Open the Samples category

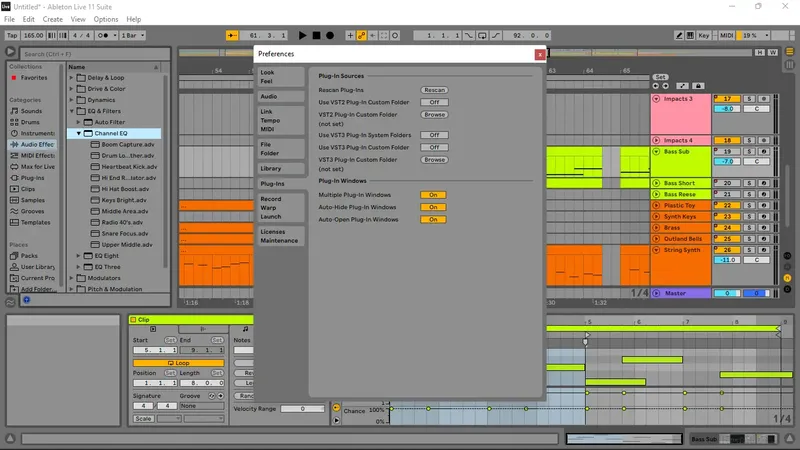coord(33,200)
